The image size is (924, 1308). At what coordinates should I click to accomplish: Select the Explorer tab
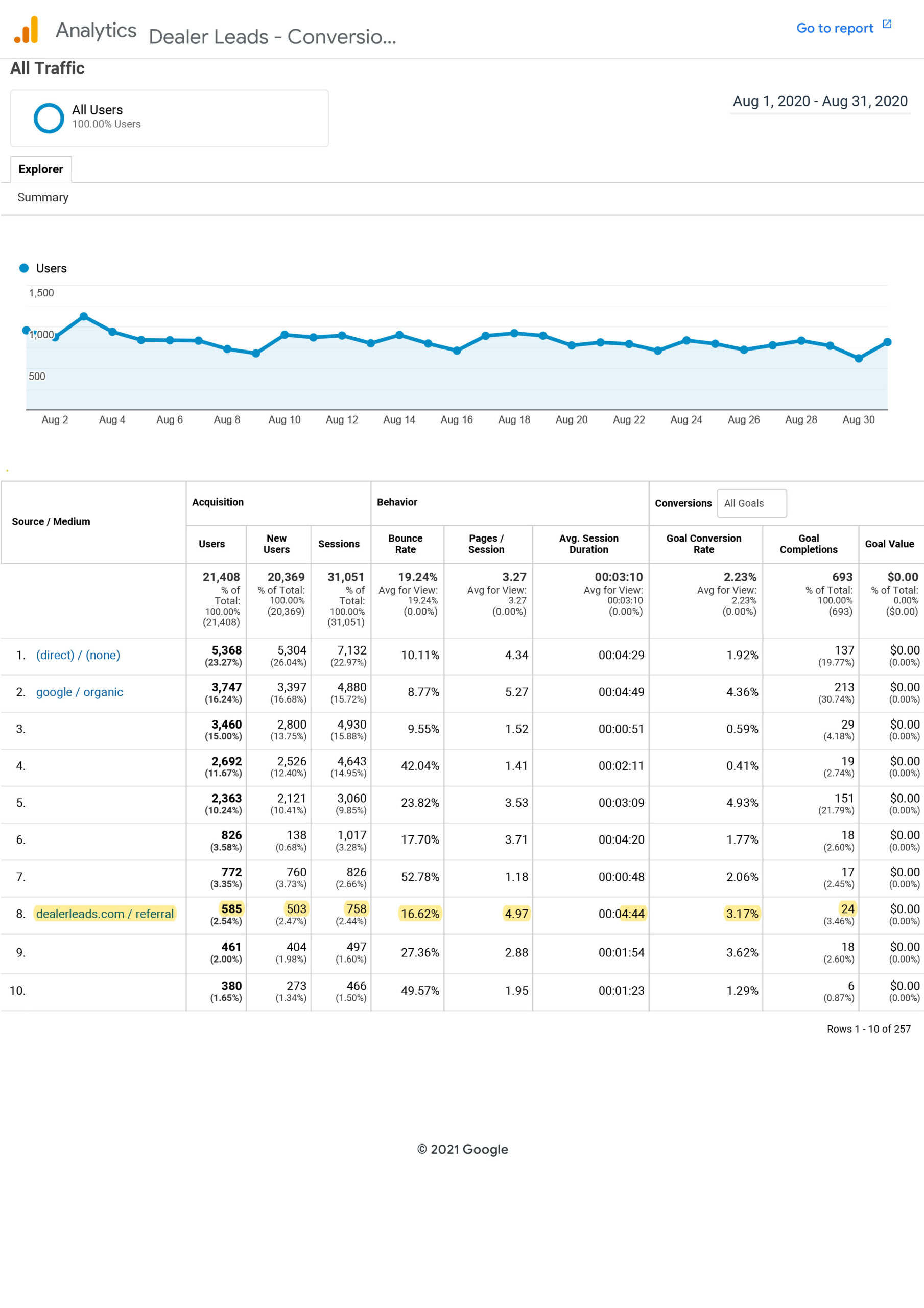(x=41, y=169)
